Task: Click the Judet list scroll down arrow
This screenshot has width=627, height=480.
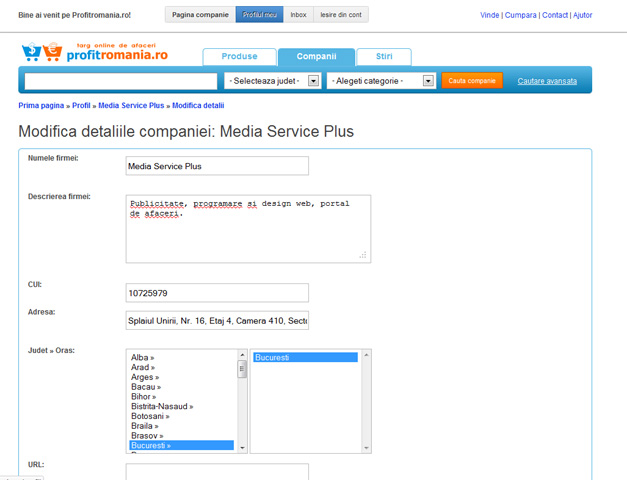Action: [x=242, y=448]
